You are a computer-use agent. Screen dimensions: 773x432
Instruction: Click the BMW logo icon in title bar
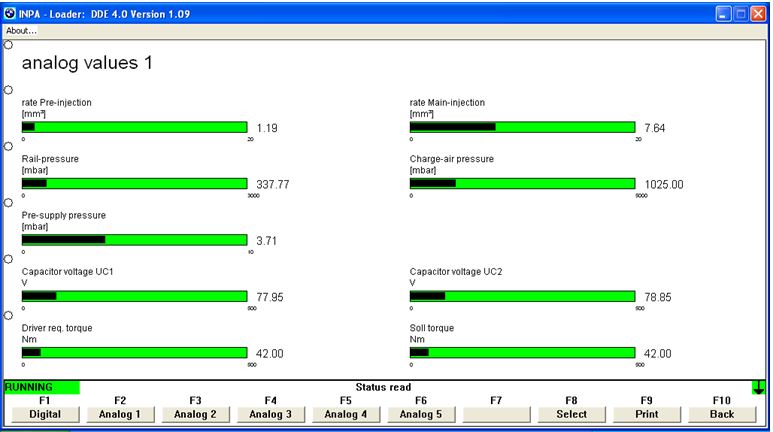pyautogui.click(x=11, y=14)
